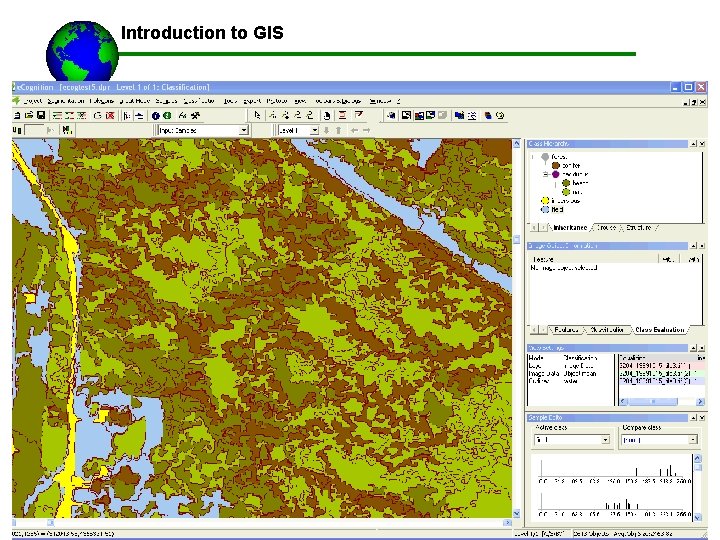The image size is (720, 540).
Task: Open the Classification menu
Action: 198,101
